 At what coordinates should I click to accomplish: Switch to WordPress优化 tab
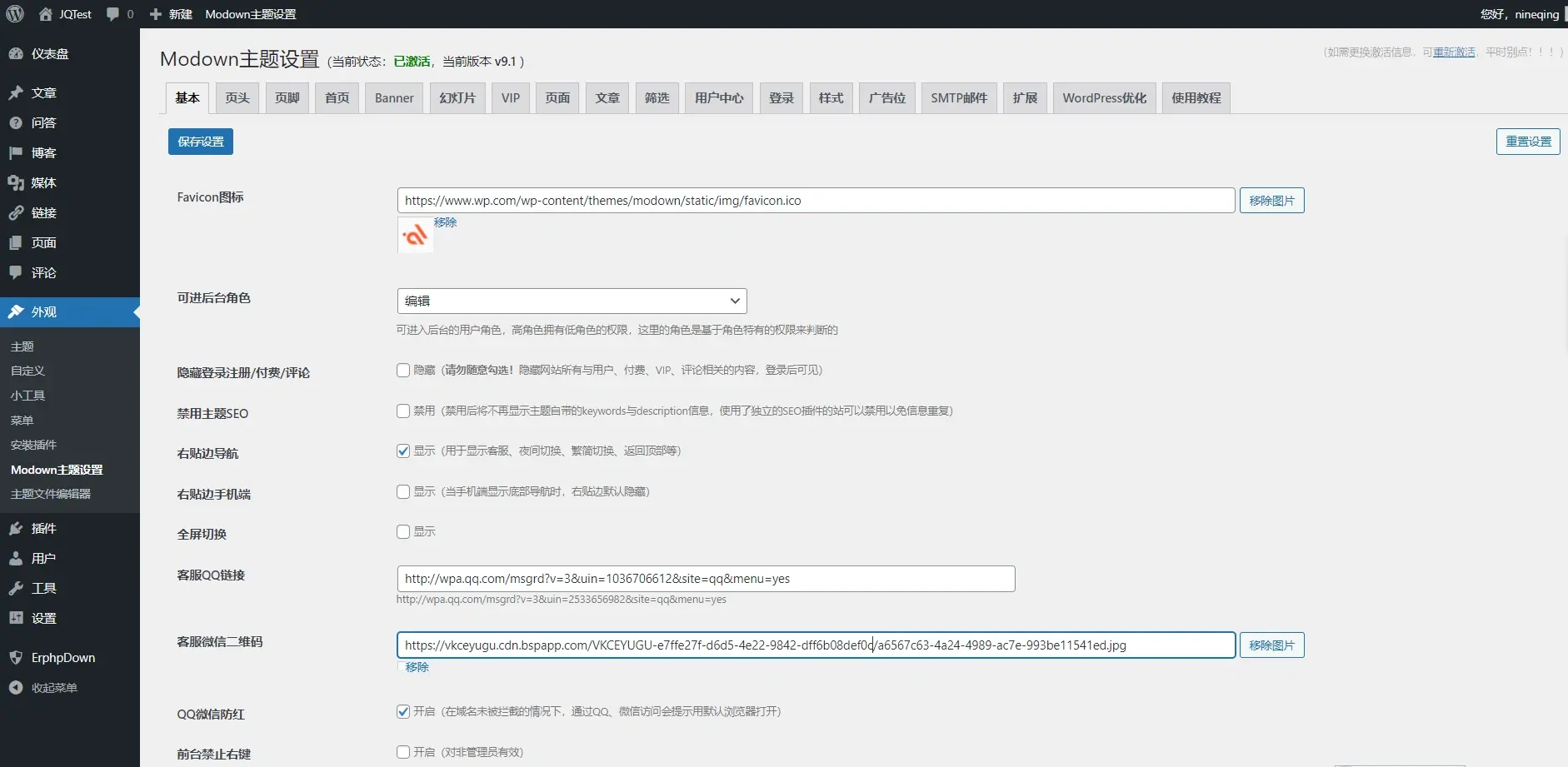[x=1105, y=97]
